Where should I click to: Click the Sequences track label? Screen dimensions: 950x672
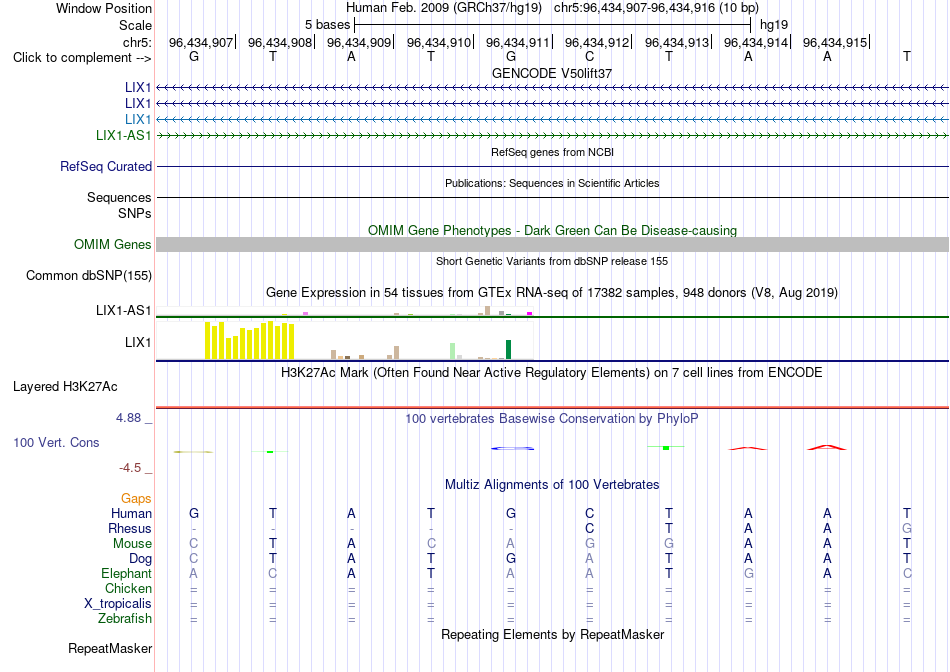click(x=119, y=198)
